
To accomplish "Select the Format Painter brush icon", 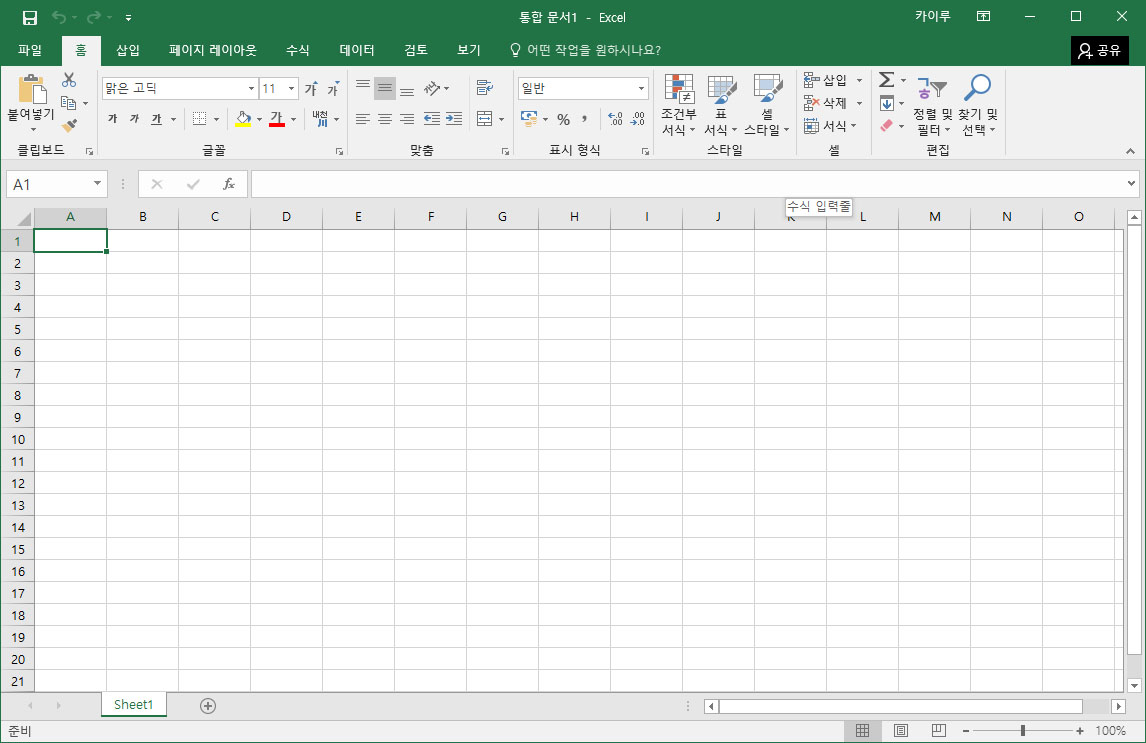I will click(x=69, y=125).
